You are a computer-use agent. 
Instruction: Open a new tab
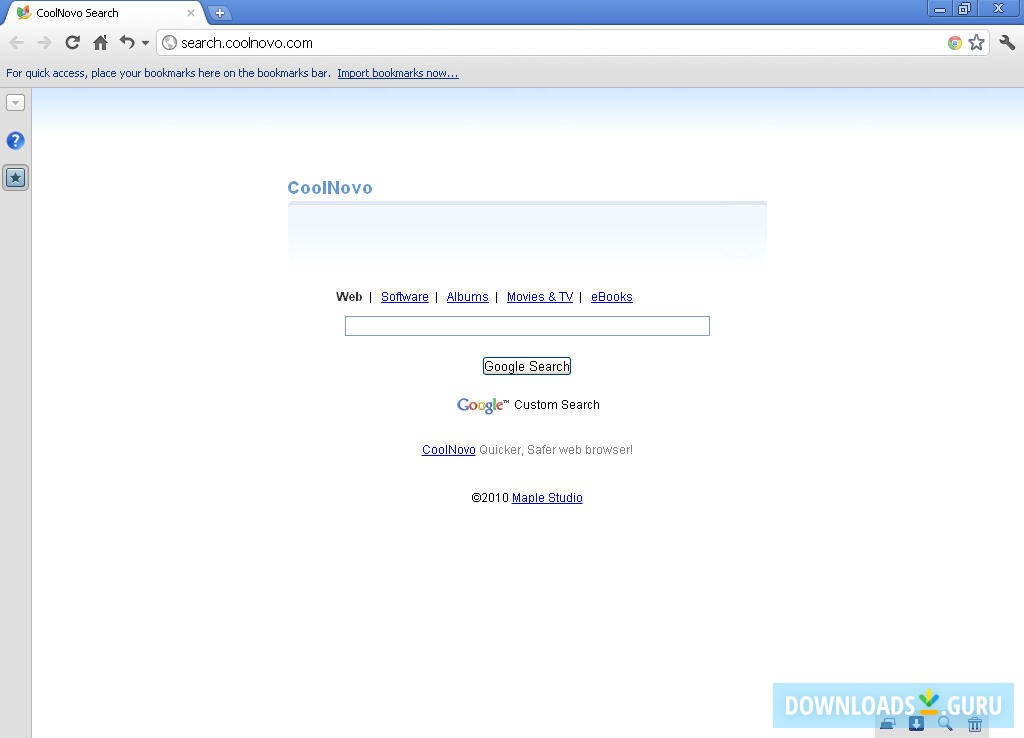click(220, 13)
